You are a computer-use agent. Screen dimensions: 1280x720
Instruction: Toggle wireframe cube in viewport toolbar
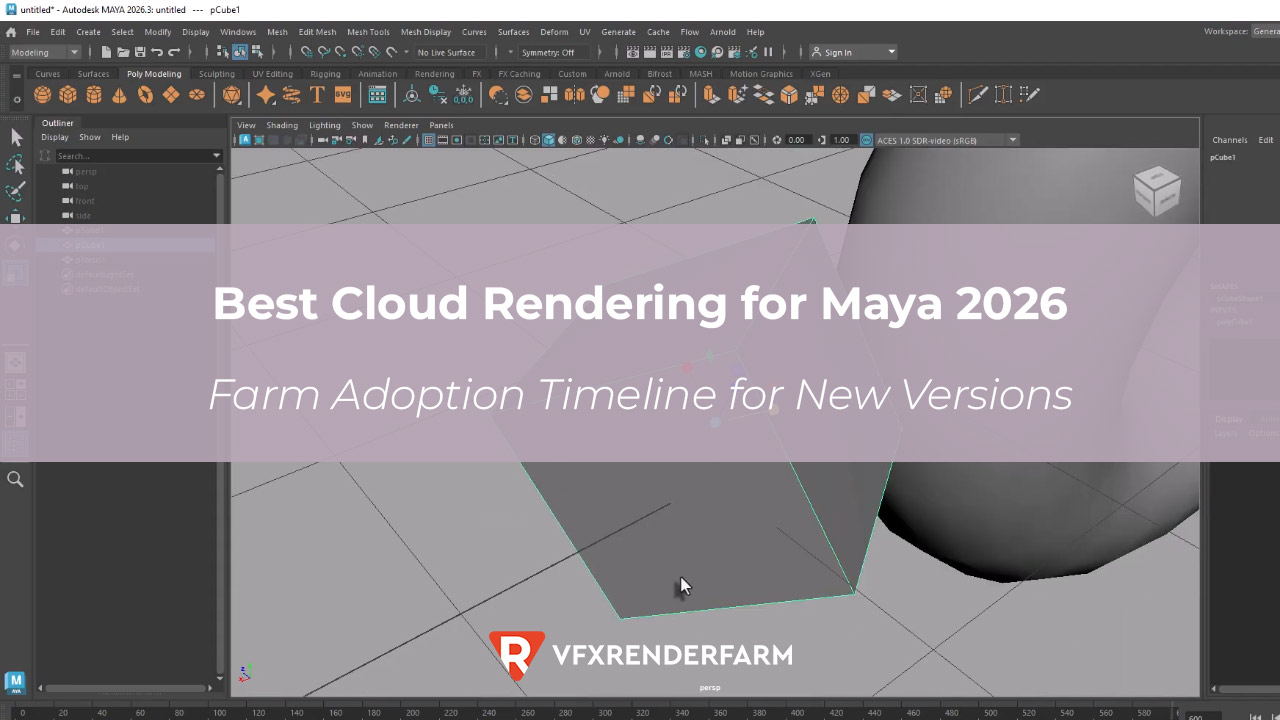tap(535, 140)
